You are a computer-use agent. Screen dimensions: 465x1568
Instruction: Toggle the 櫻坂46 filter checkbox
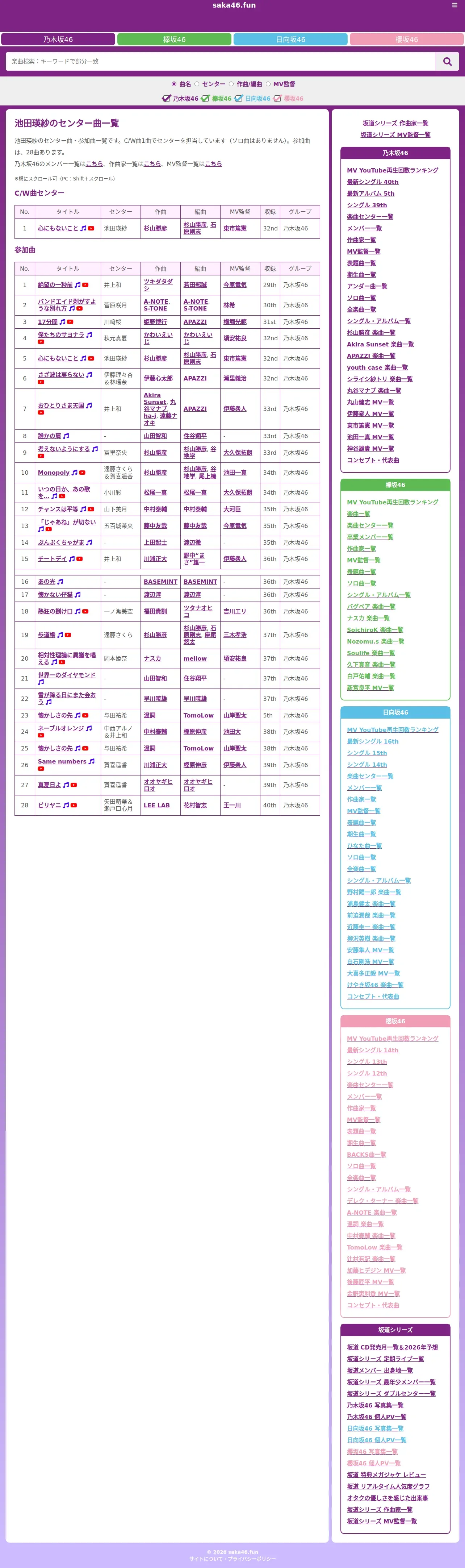[277, 98]
